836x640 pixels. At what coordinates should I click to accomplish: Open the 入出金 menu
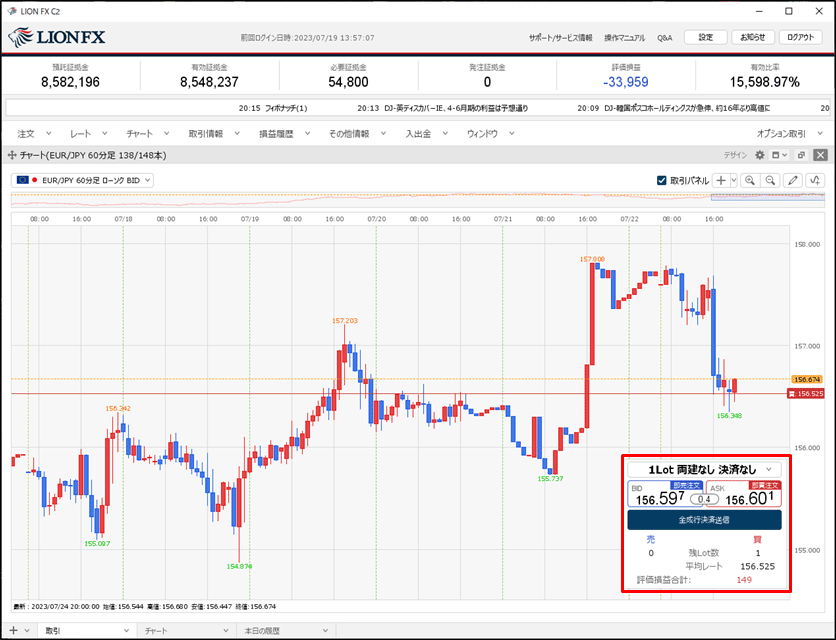(x=426, y=133)
